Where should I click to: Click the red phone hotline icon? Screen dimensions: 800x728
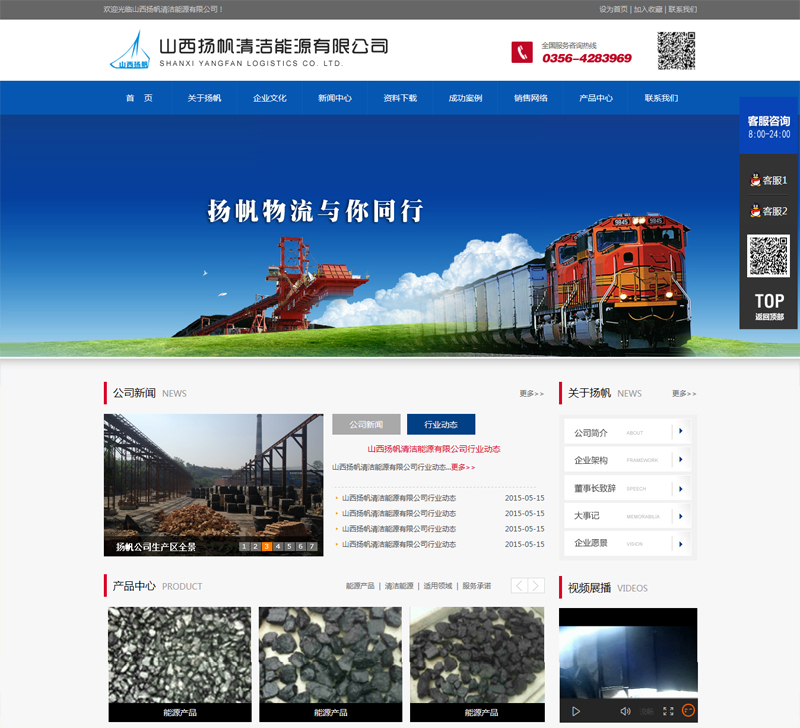tap(522, 52)
